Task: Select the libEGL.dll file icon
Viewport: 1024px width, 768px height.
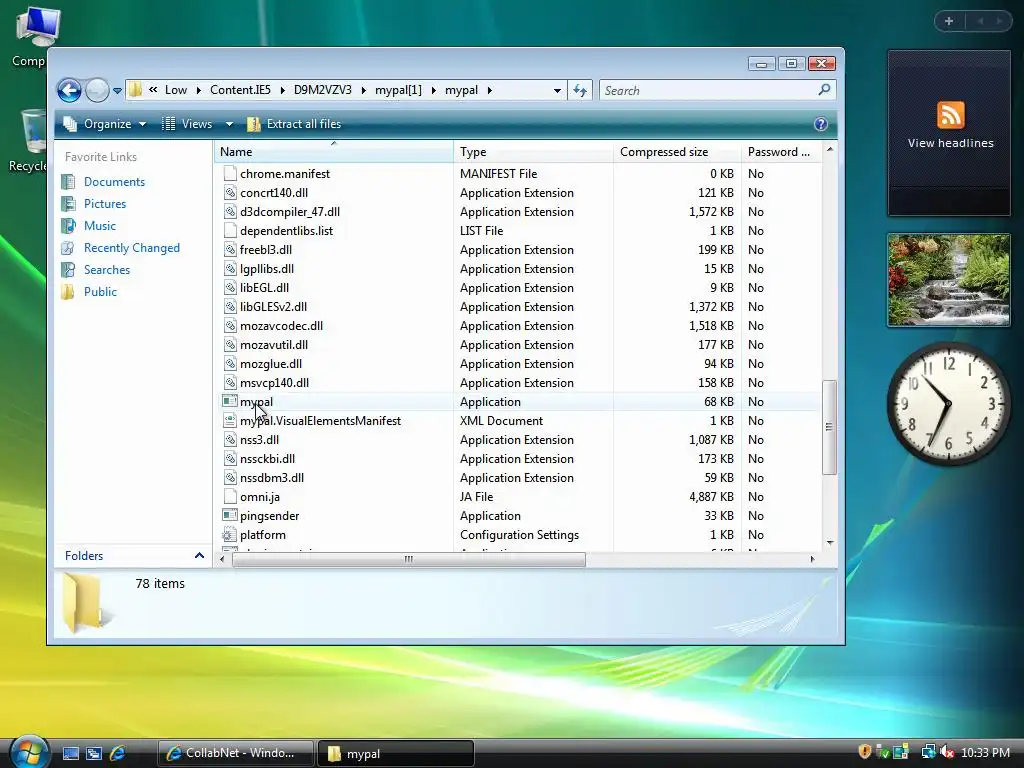Action: click(229, 287)
